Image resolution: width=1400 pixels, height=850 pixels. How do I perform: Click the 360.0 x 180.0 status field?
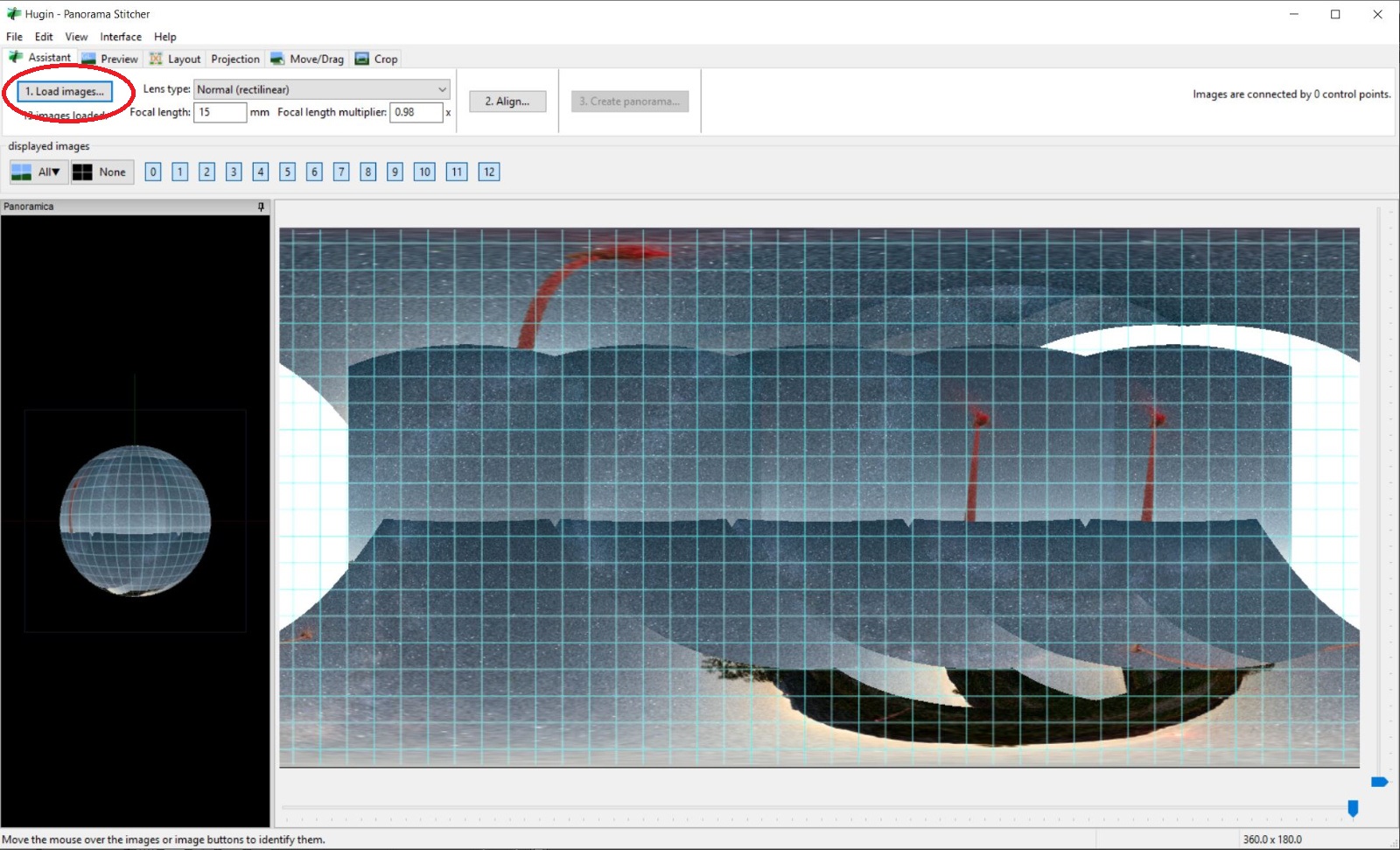point(1272,839)
